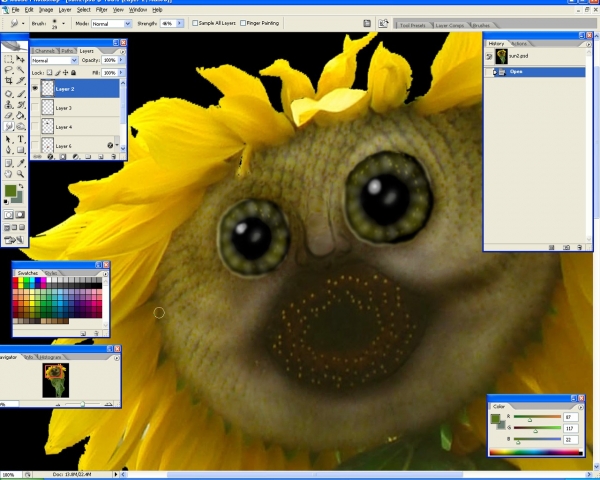This screenshot has width=600, height=480.
Task: Select the Brush tool
Action: click(20, 94)
